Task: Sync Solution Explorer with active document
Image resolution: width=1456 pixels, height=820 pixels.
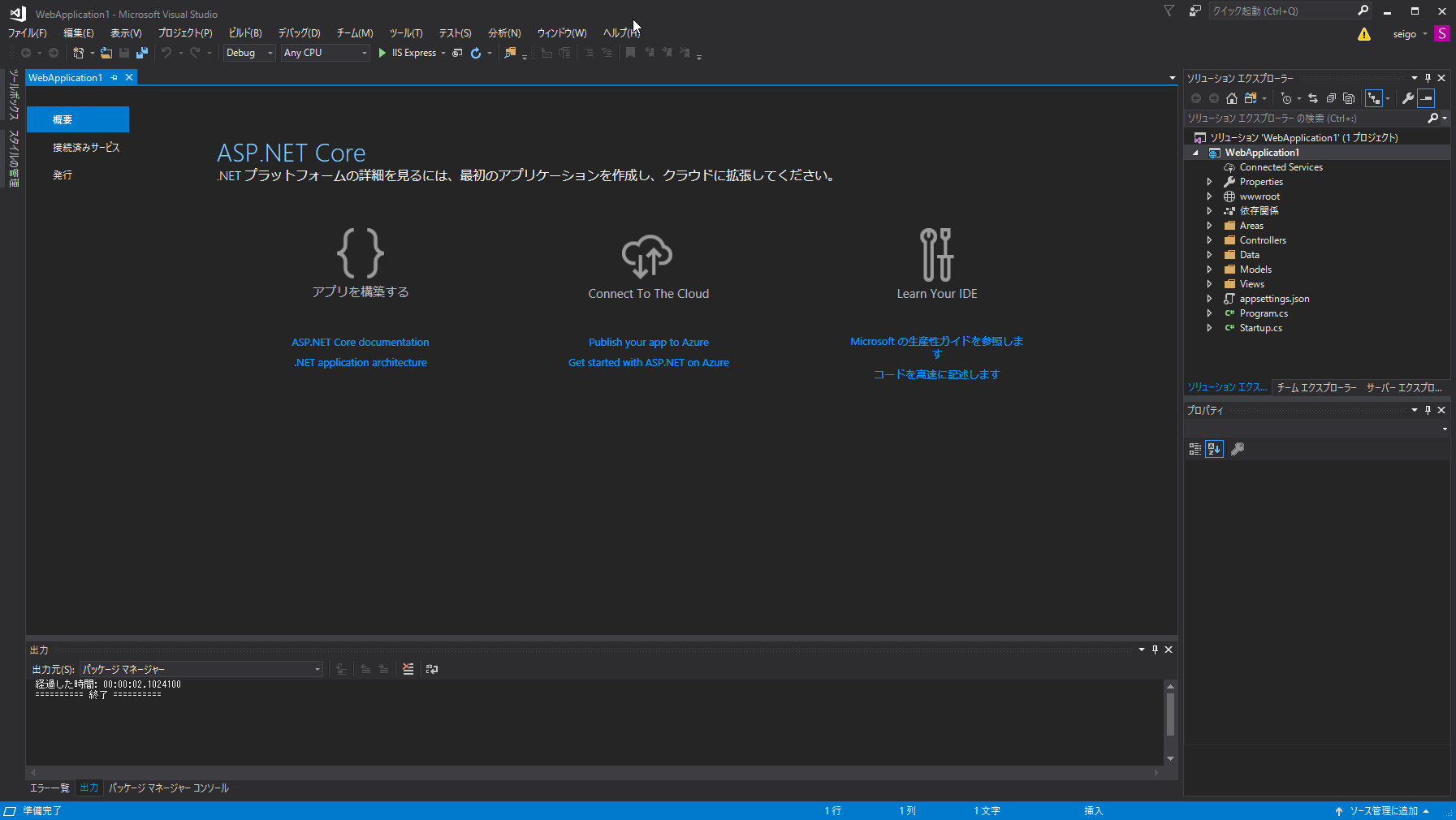Action: [x=1313, y=97]
